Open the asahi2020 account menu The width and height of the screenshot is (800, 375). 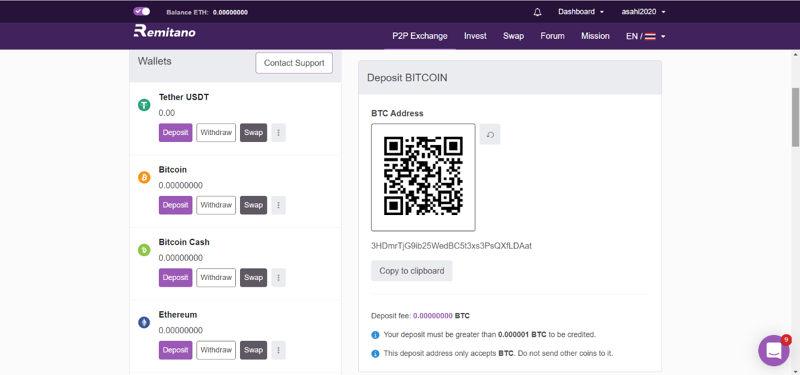click(x=643, y=12)
